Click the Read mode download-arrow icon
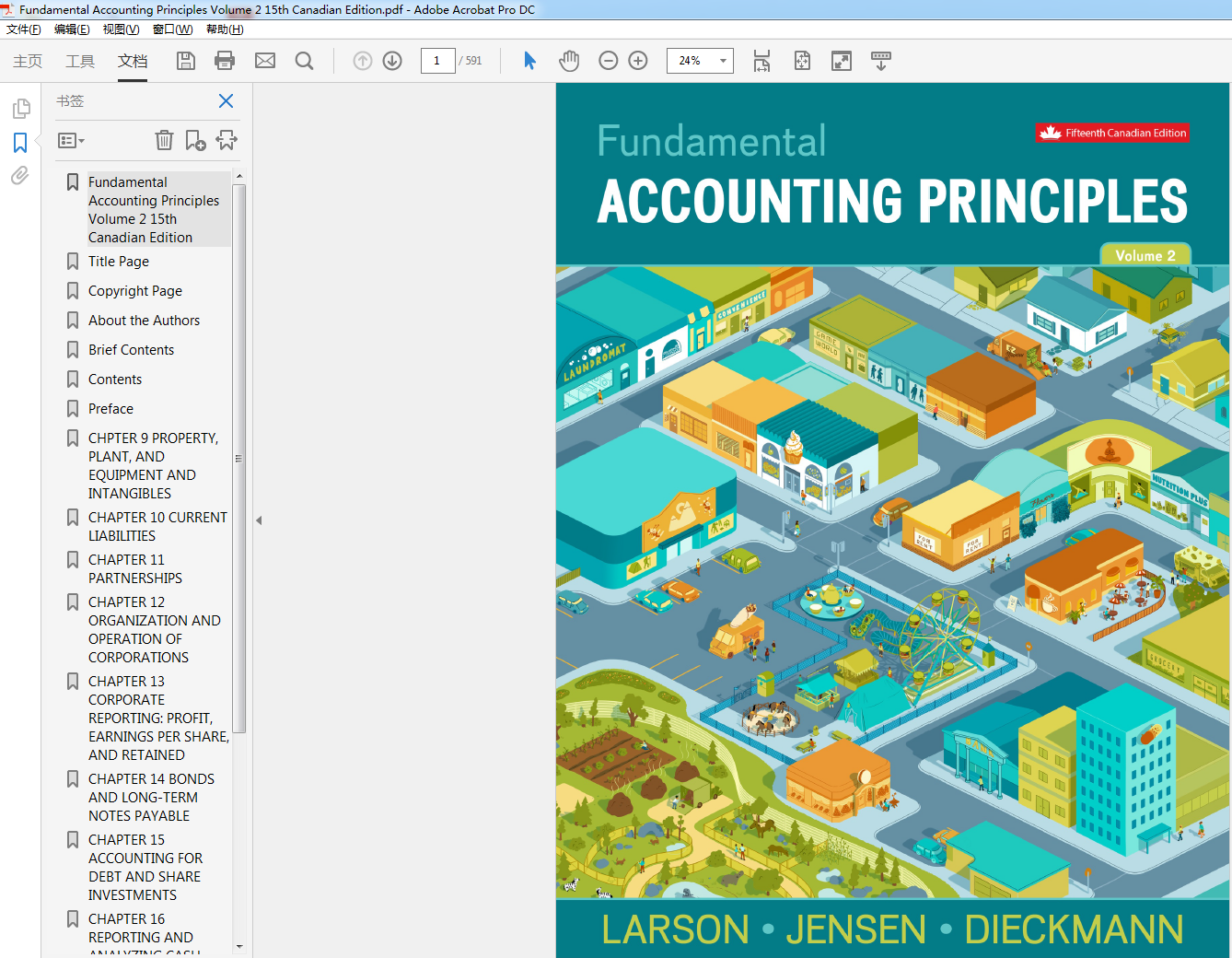This screenshot has width=1232, height=958. [x=881, y=61]
